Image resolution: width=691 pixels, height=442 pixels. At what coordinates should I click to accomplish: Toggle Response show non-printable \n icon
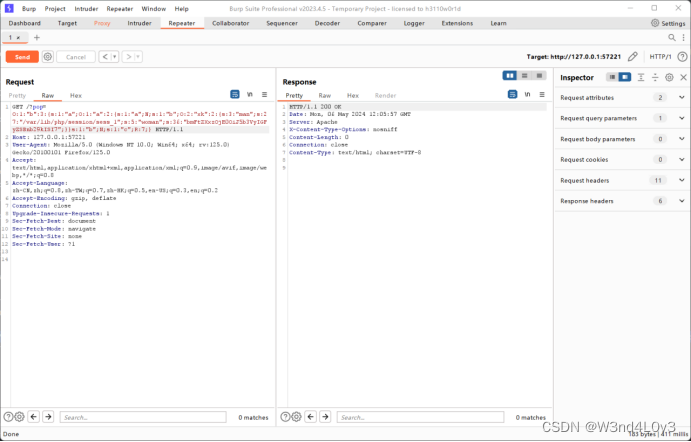pos(527,94)
